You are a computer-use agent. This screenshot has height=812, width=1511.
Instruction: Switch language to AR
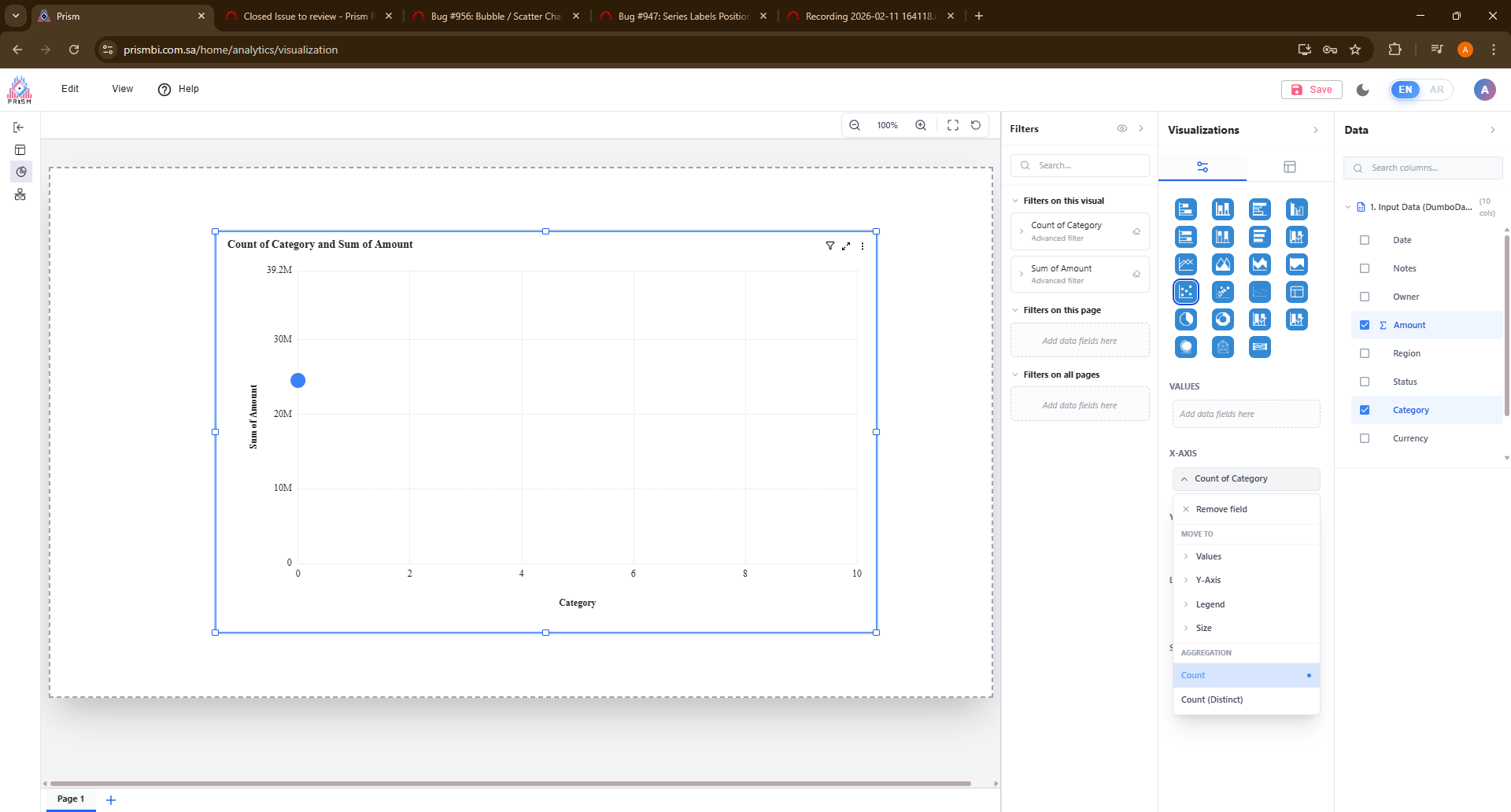(x=1436, y=90)
